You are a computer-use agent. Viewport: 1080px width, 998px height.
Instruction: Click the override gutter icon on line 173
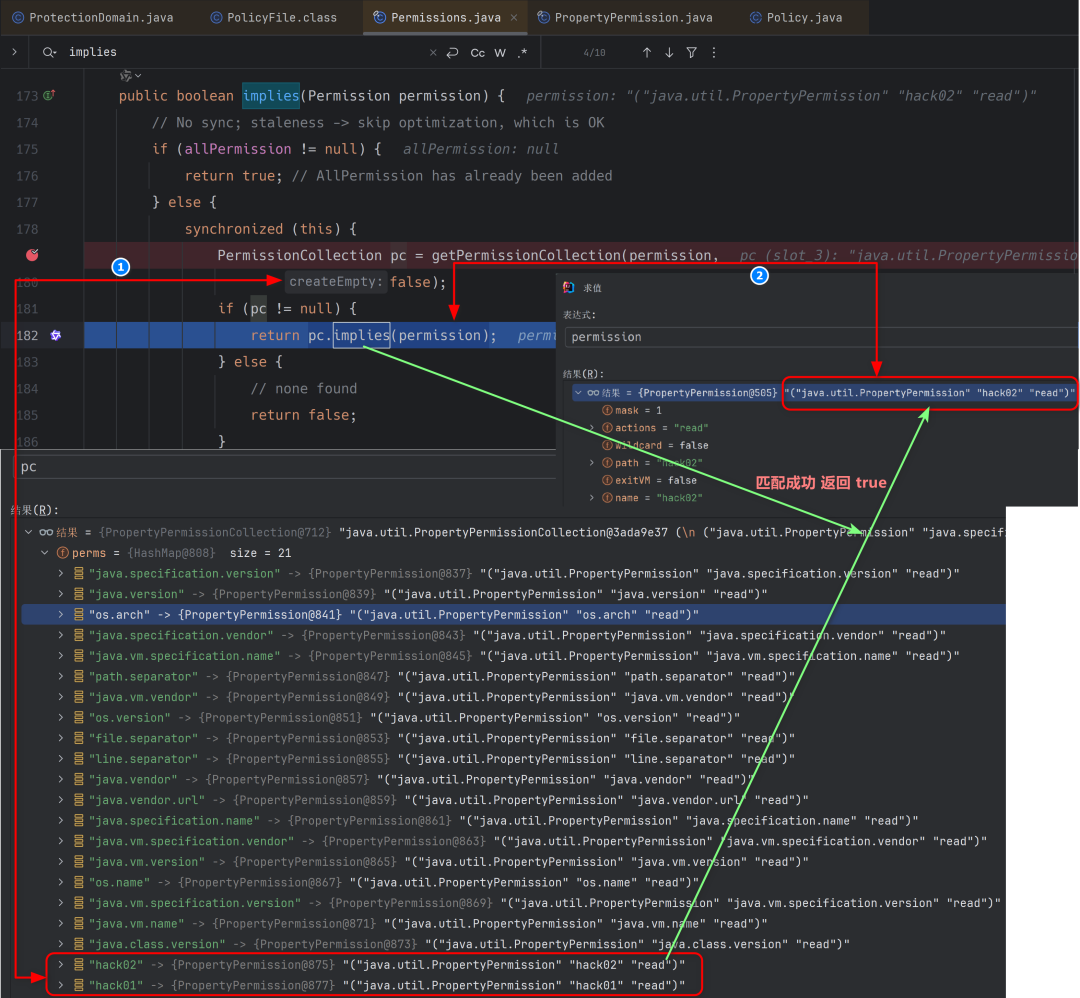click(49, 95)
